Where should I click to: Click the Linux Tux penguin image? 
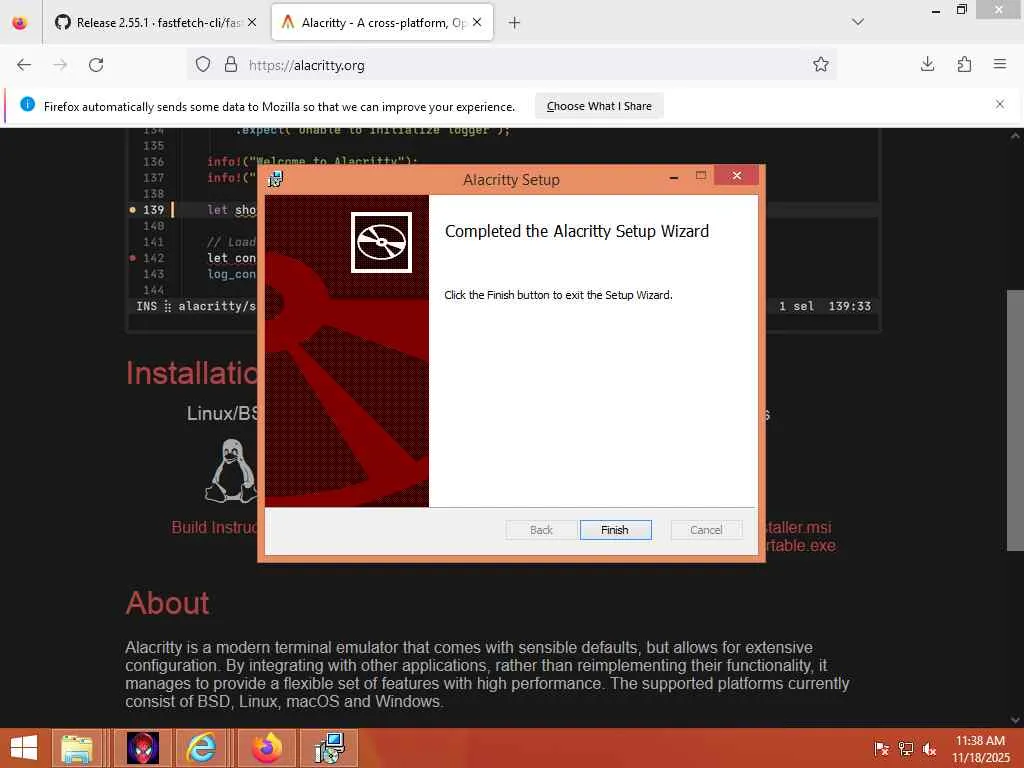click(x=230, y=470)
